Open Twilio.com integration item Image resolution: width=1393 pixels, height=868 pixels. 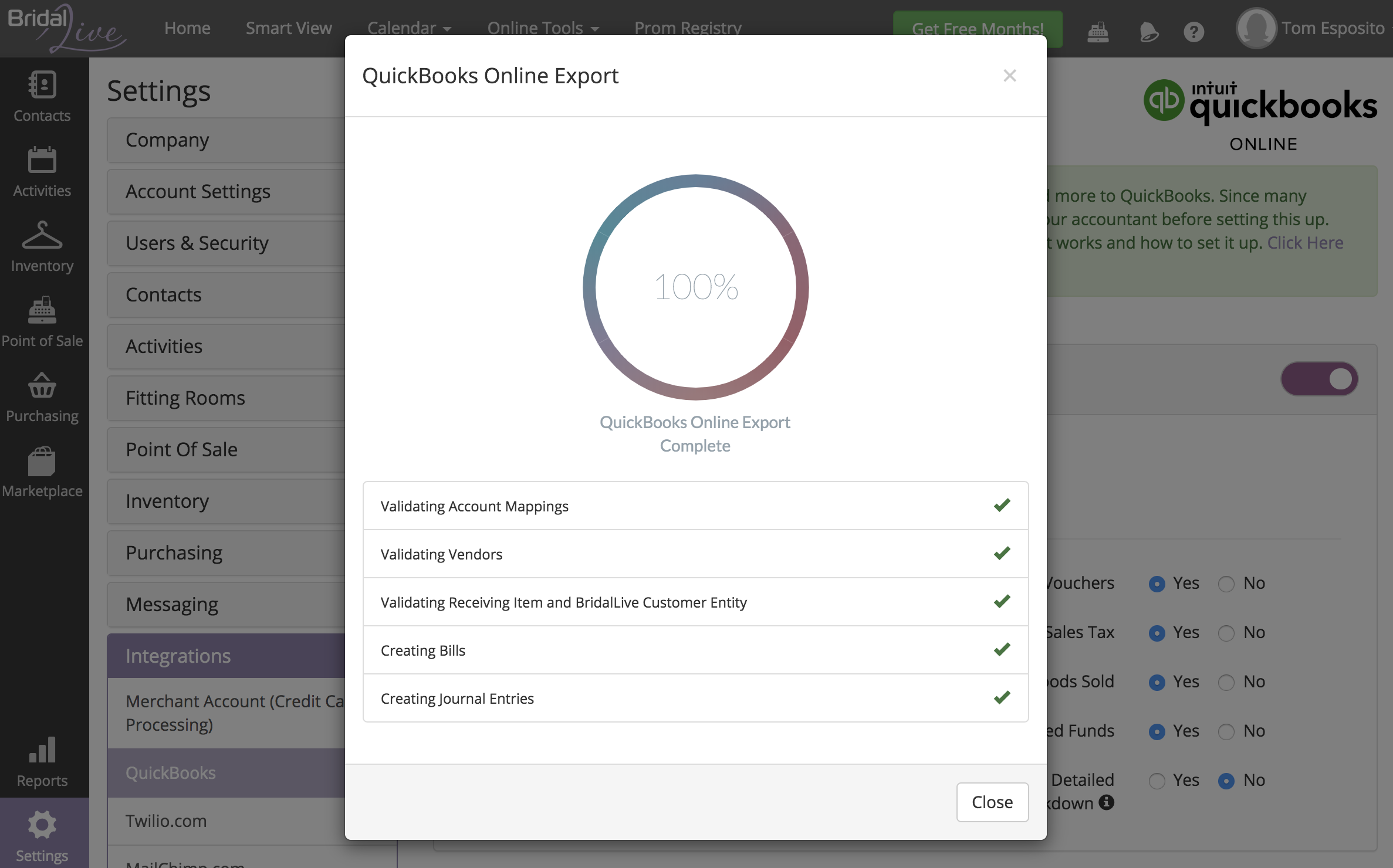pos(226,821)
